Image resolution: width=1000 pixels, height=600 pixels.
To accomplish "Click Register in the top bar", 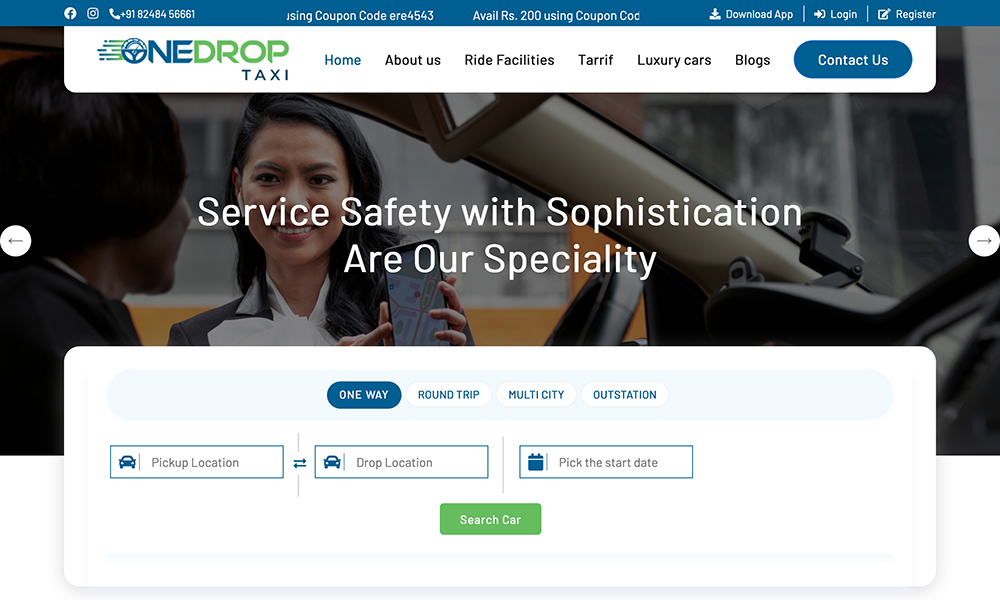I will 907,14.
